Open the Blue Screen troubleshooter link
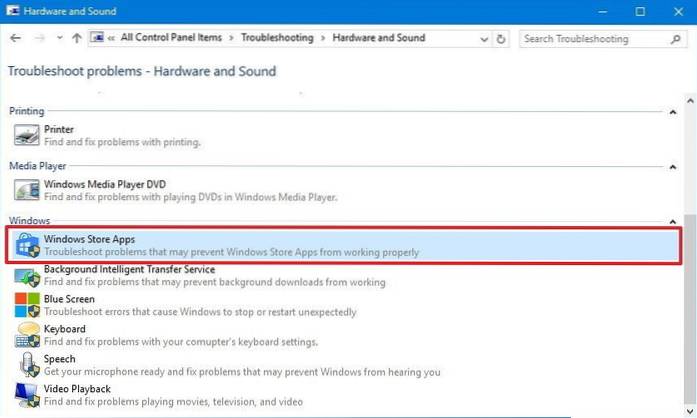 69,299
